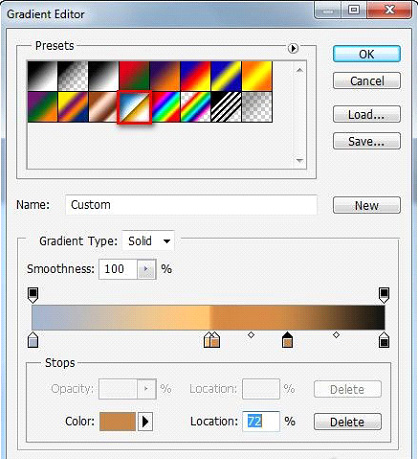Open the Load... gradients dialog

(x=367, y=114)
